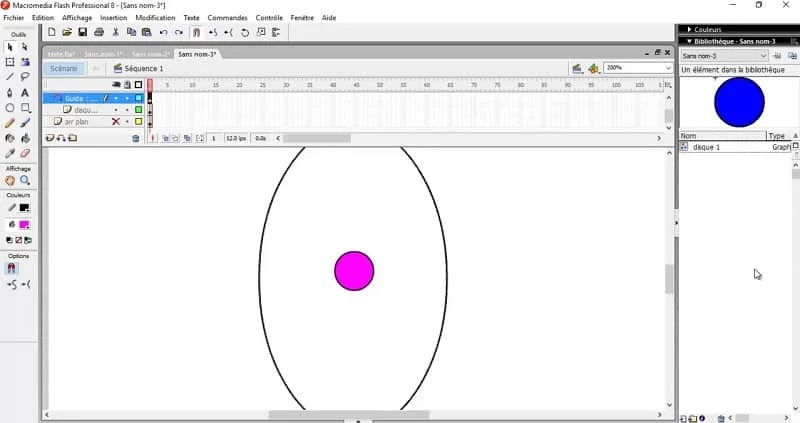800x423 pixels.
Task: Click the Scénario button
Action: pyautogui.click(x=63, y=69)
